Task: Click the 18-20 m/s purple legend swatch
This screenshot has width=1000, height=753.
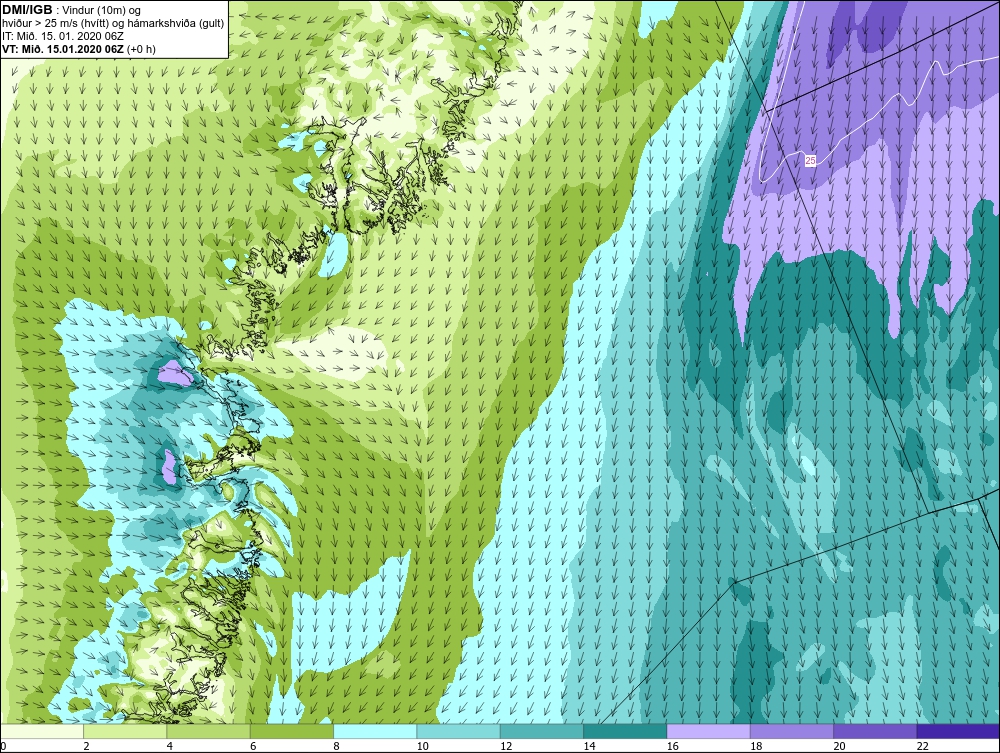Action: [x=792, y=731]
